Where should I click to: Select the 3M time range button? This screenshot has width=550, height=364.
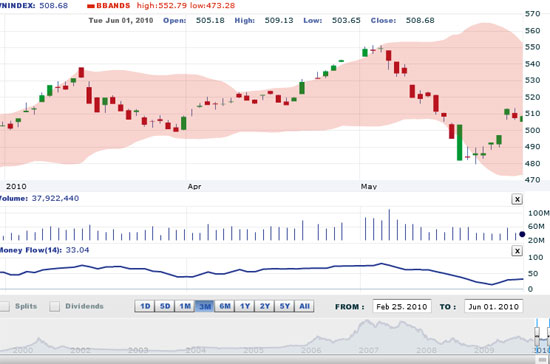(x=205, y=306)
